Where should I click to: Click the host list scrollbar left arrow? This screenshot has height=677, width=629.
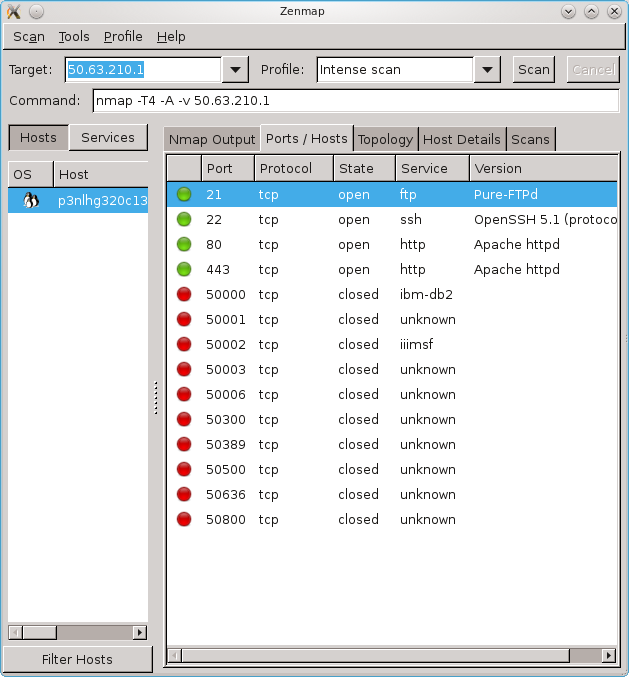pos(16,633)
